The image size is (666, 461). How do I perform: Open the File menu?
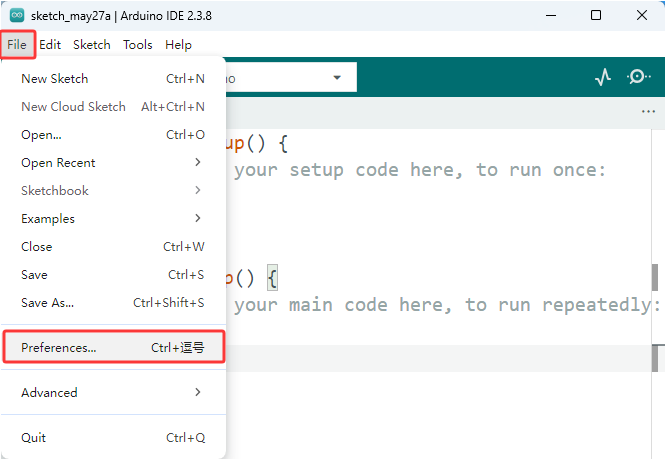pos(17,45)
